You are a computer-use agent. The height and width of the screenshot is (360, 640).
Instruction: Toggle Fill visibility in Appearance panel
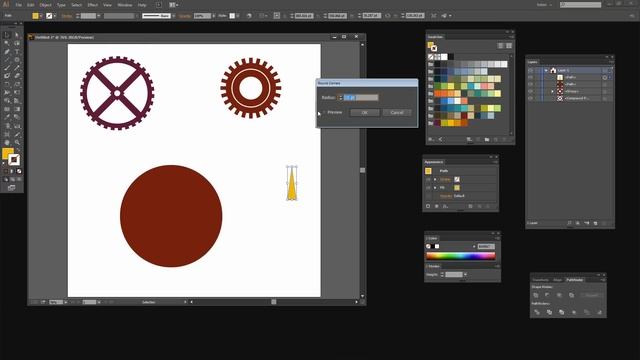click(428, 188)
